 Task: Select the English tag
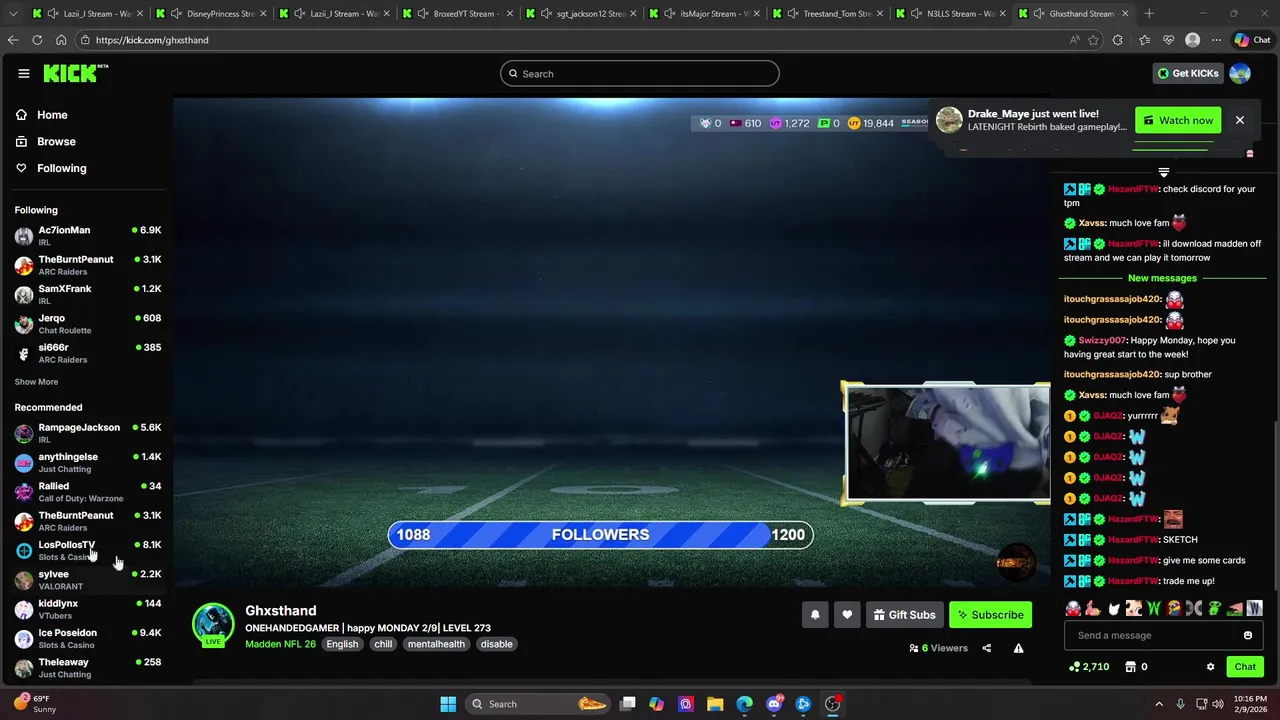(342, 644)
